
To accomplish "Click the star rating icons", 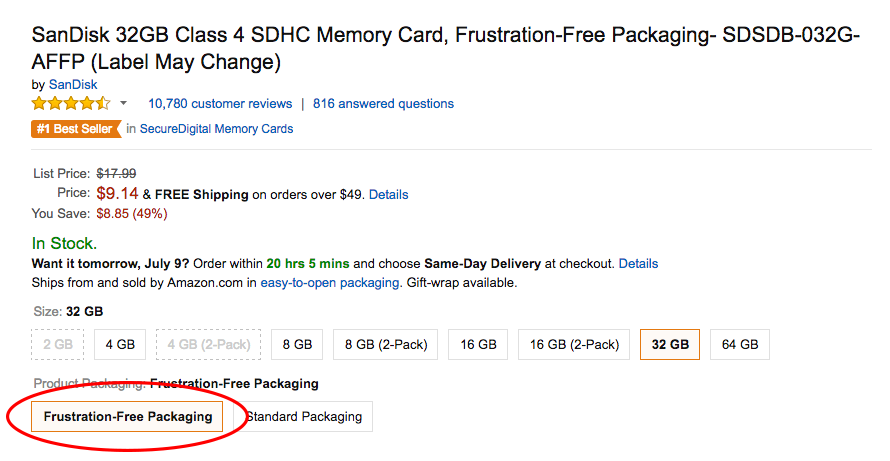I will tap(71, 103).
